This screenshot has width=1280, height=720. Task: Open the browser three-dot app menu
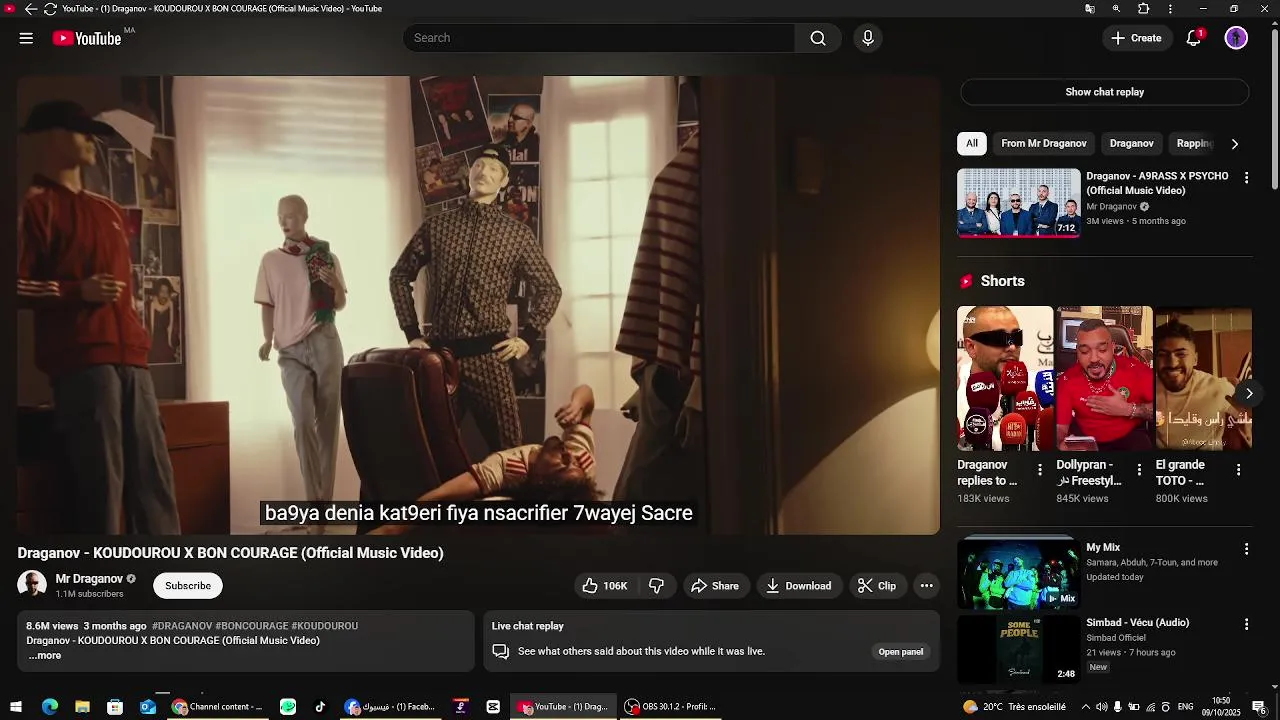pyautogui.click(x=1170, y=9)
